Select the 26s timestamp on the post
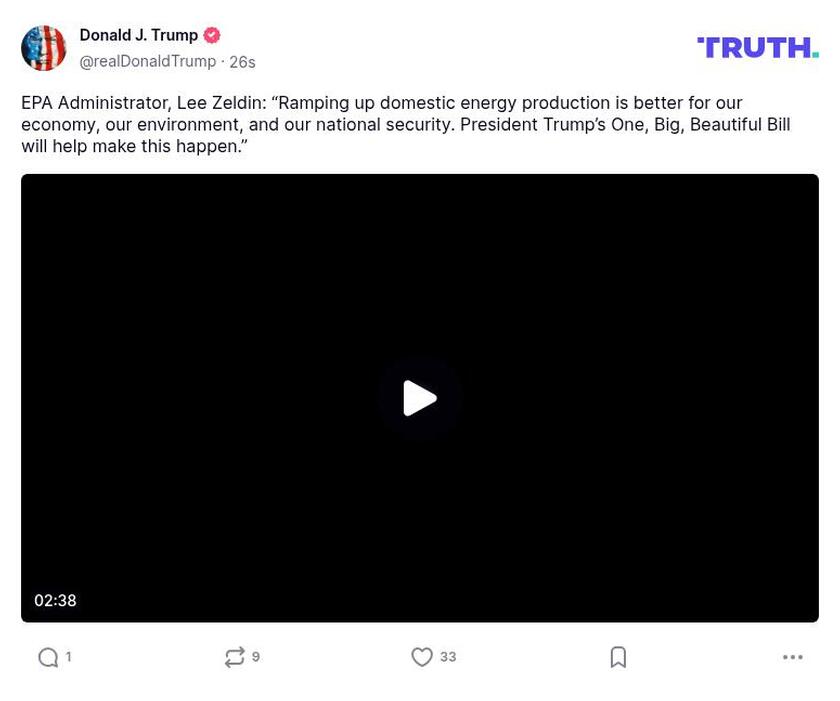 point(241,61)
